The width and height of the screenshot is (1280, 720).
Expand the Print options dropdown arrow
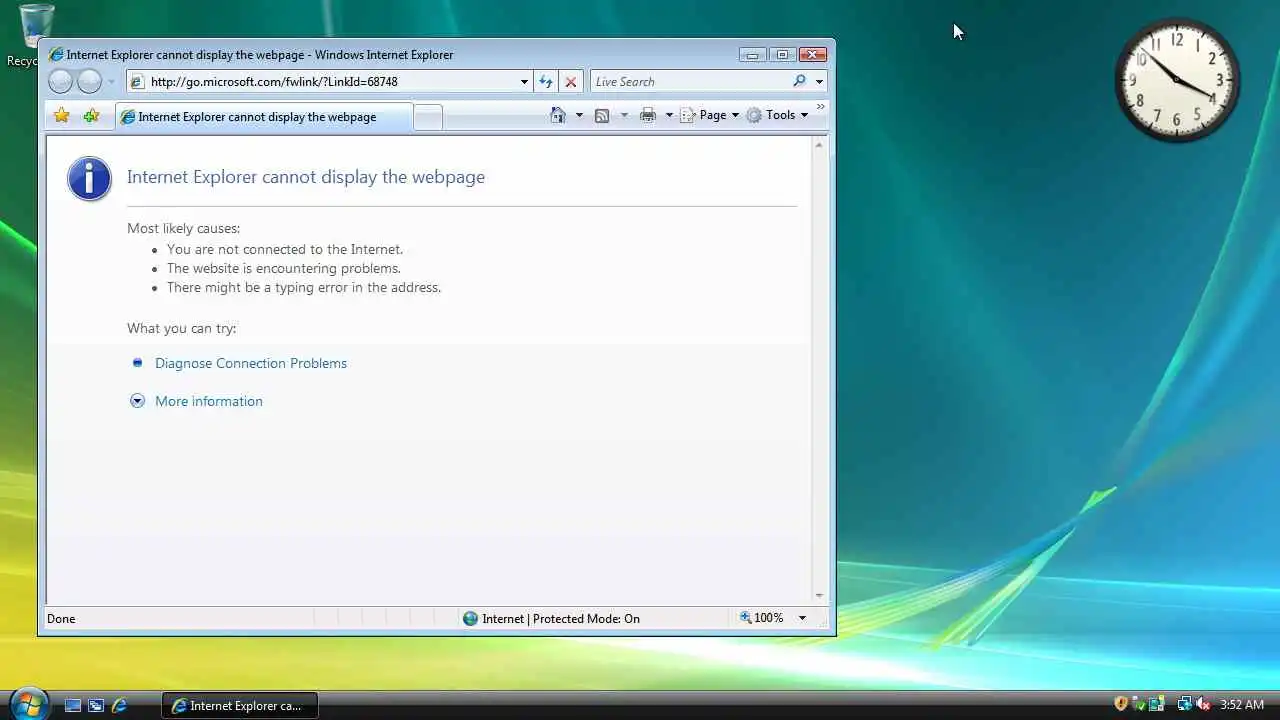(669, 115)
